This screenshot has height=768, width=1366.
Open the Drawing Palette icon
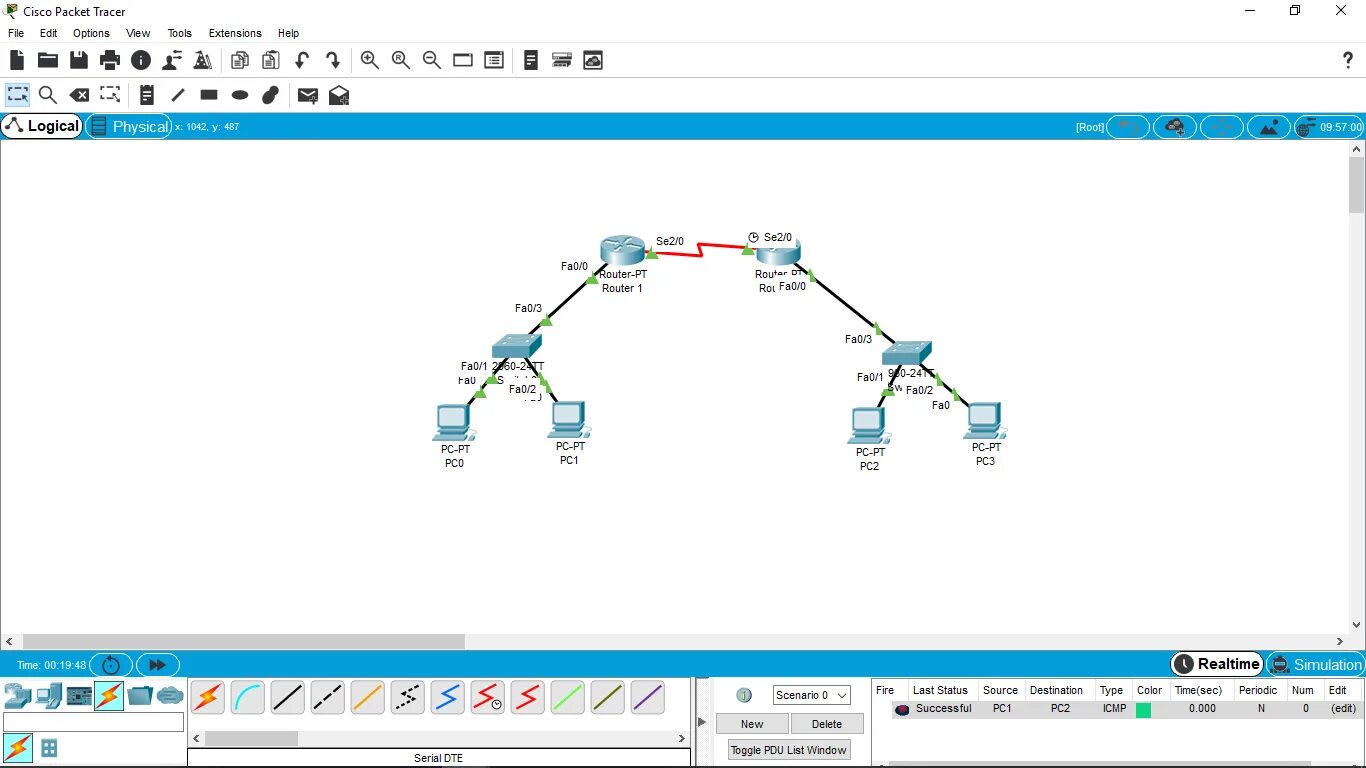coord(463,60)
